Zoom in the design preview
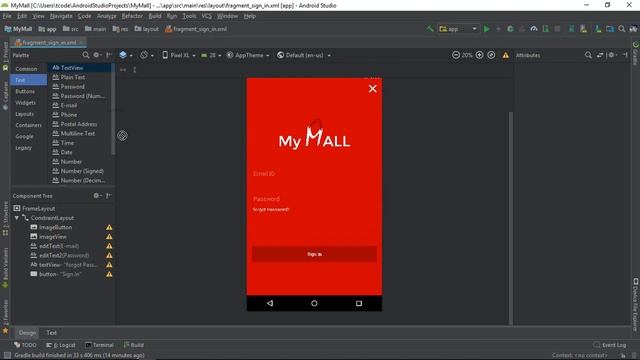This screenshot has height=360, width=640. (479, 55)
